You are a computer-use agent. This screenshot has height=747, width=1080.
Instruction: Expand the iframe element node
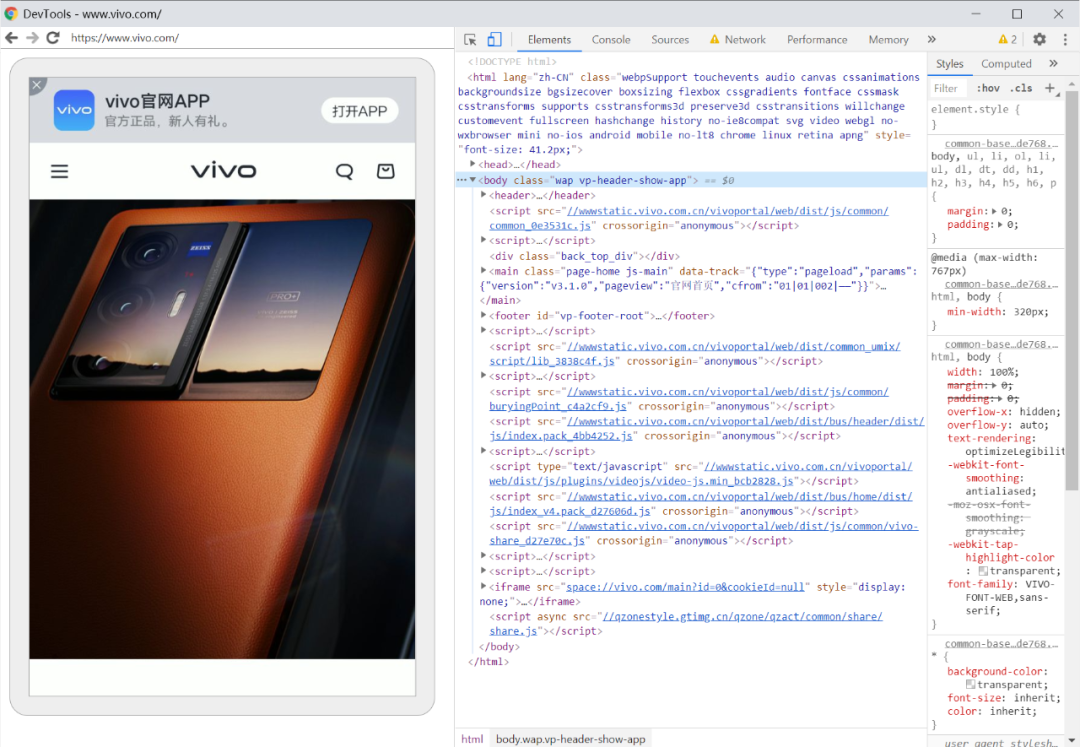point(484,586)
